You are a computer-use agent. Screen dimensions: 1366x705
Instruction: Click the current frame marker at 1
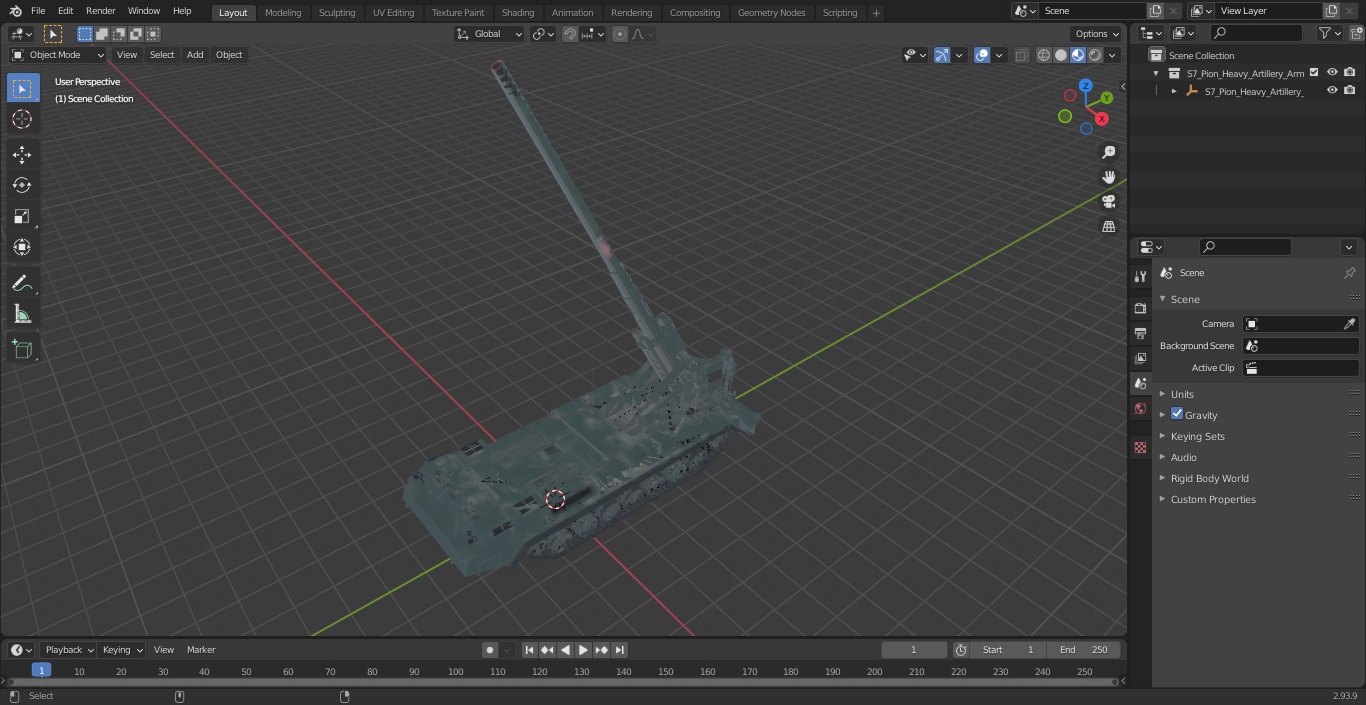tap(41, 671)
